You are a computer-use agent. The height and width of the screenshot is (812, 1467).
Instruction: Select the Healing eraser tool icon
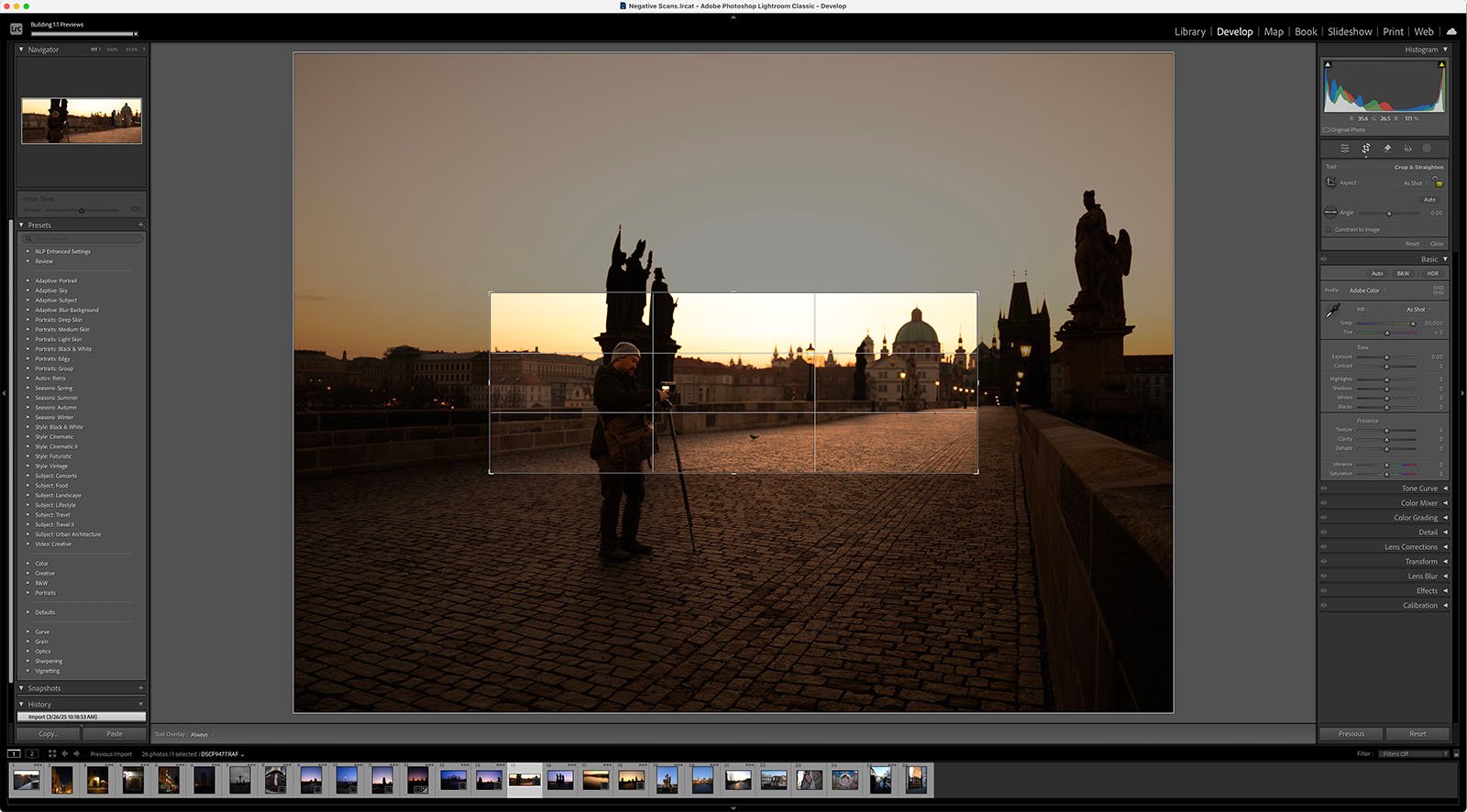coord(1386,148)
